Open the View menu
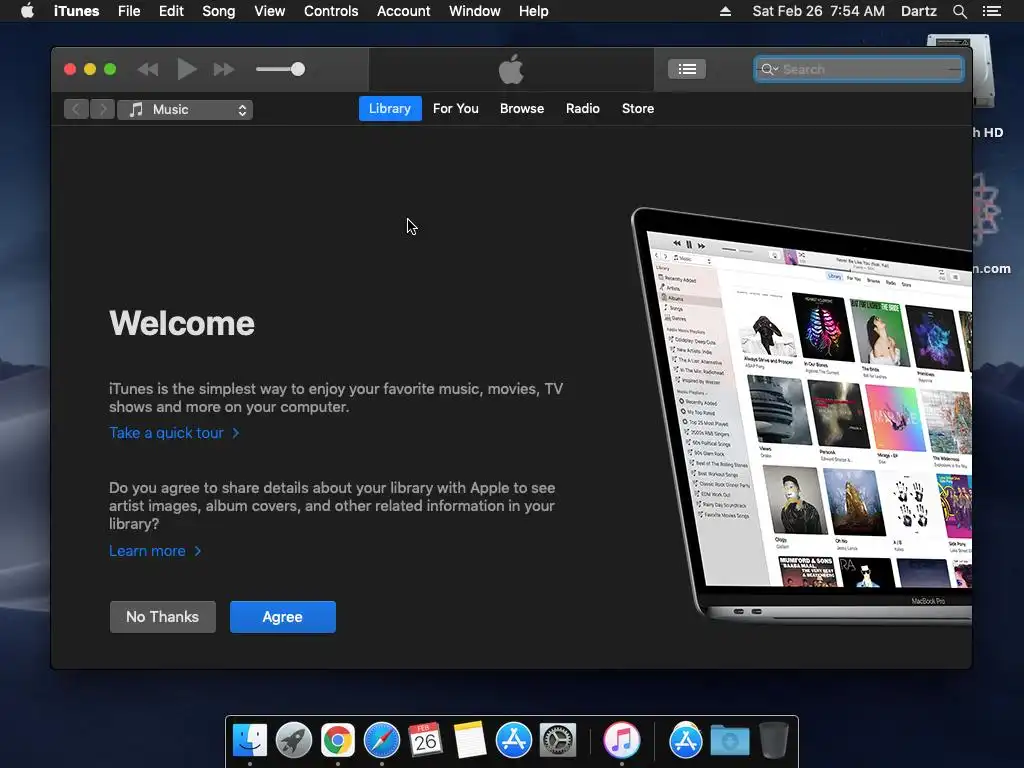This screenshot has width=1024, height=768. pyautogui.click(x=269, y=11)
